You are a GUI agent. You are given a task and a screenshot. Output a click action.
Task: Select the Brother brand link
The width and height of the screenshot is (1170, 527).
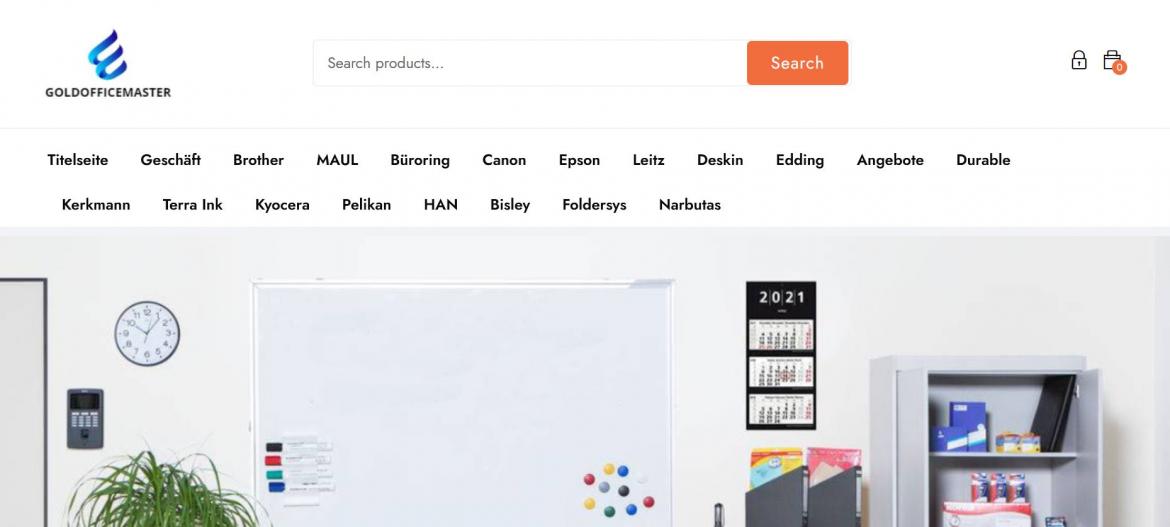click(x=258, y=160)
